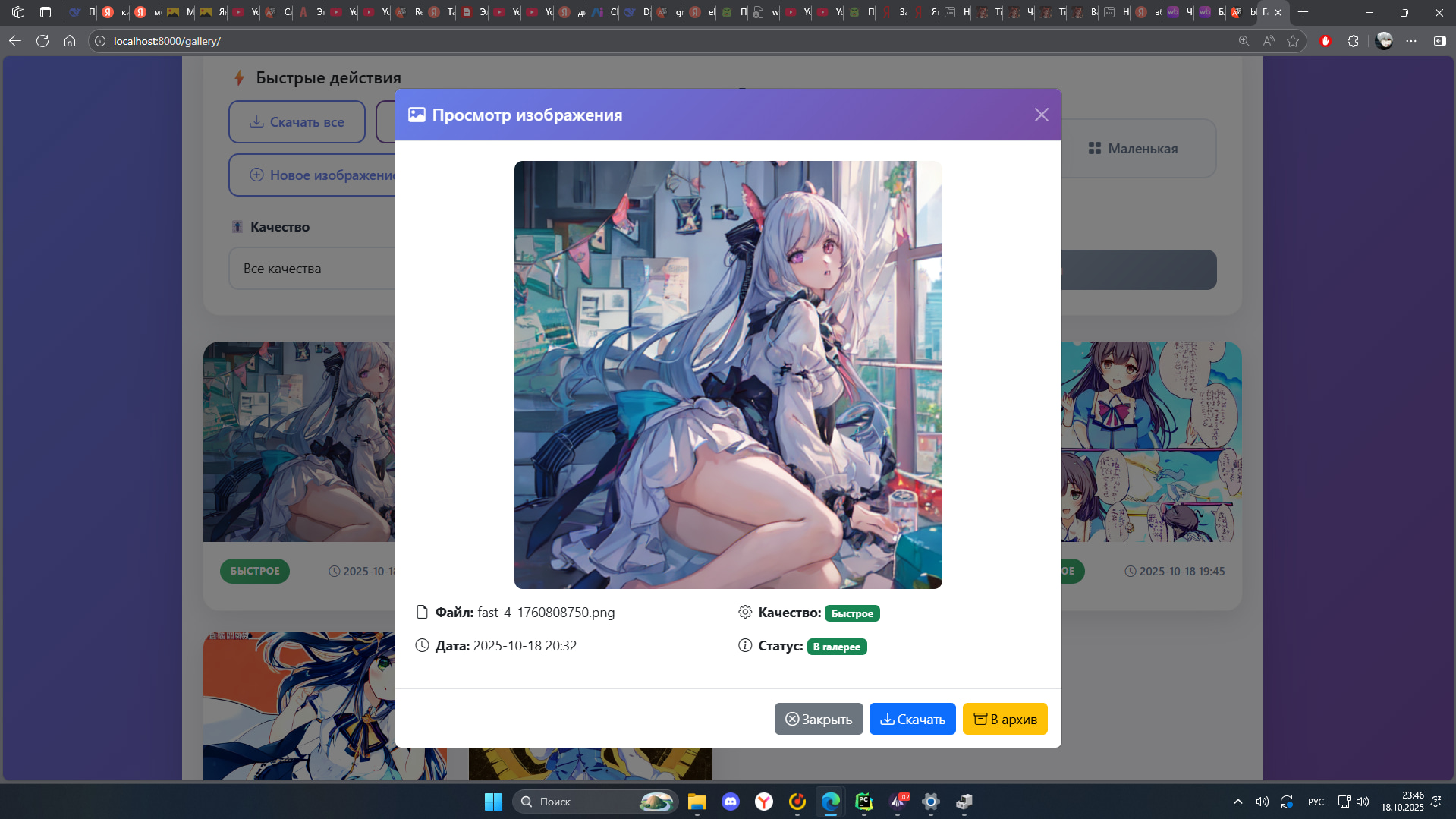The image size is (1456, 819).
Task: Open Yandex Browser from the taskbar
Action: point(764,802)
